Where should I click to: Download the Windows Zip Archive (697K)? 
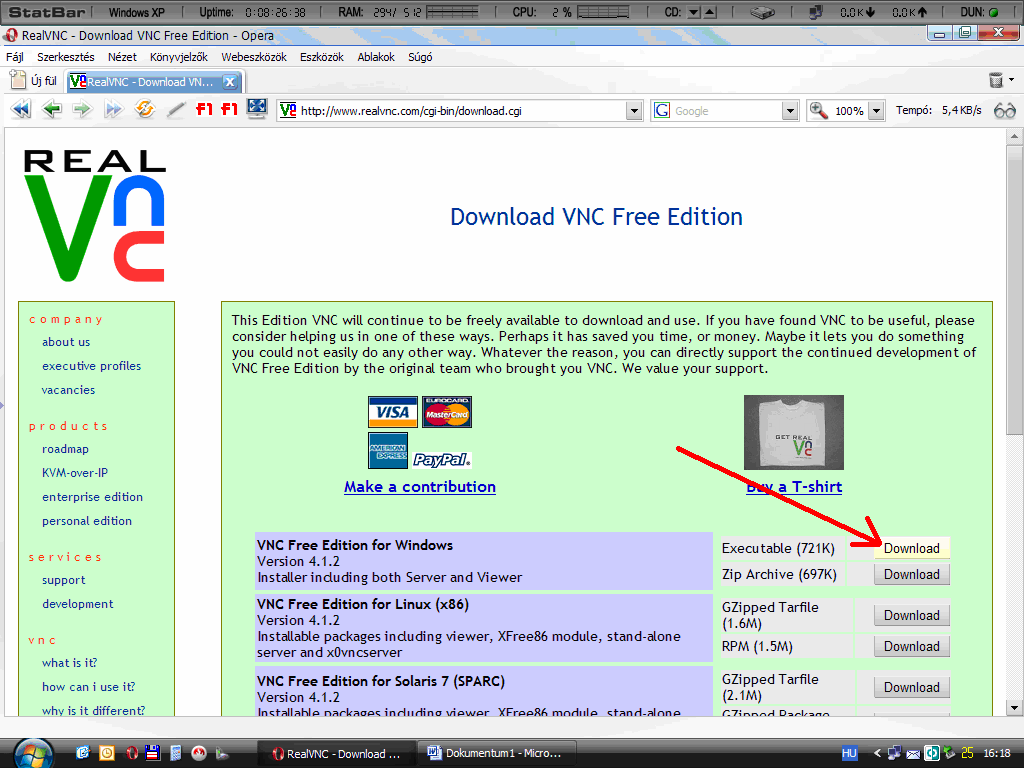pos(912,575)
